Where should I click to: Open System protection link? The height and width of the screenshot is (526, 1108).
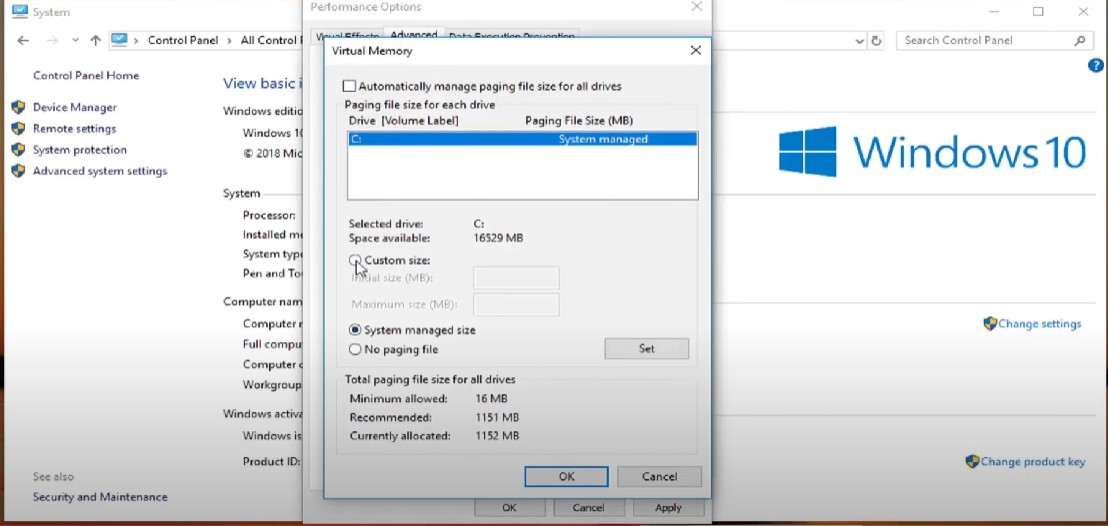[80, 150]
